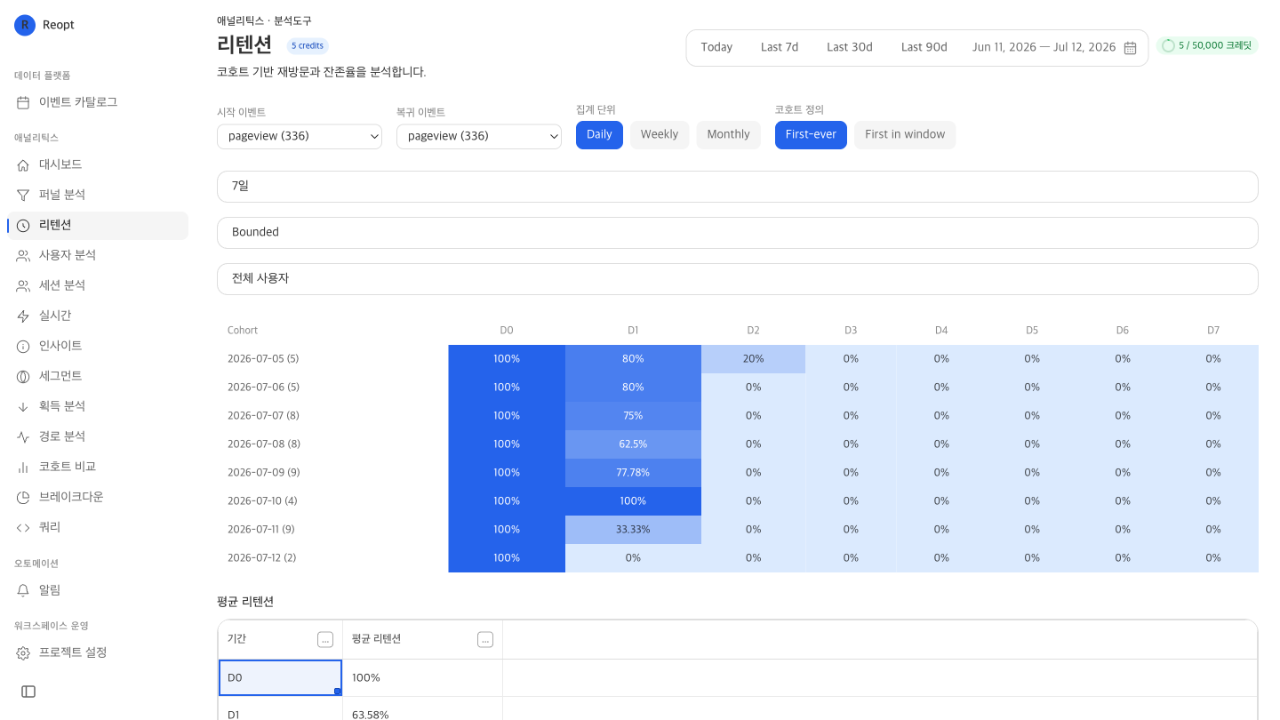Click the Cohort column header

point(243,330)
